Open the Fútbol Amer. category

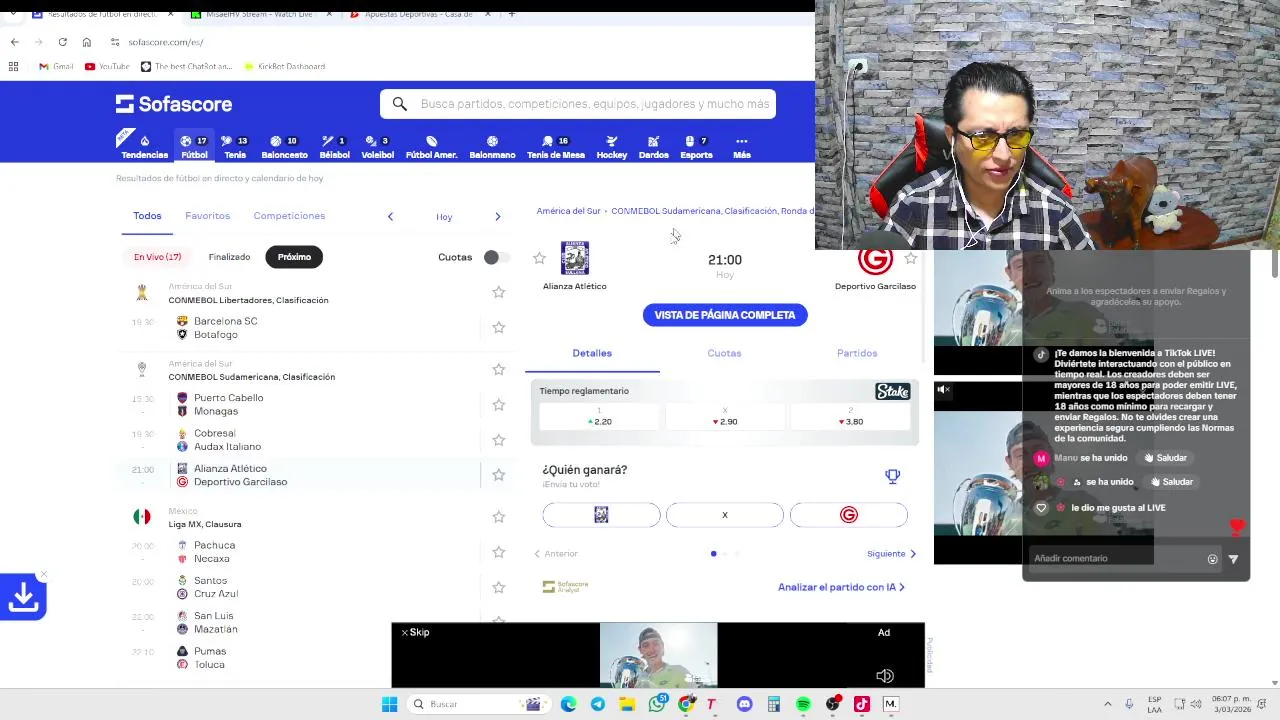(431, 147)
